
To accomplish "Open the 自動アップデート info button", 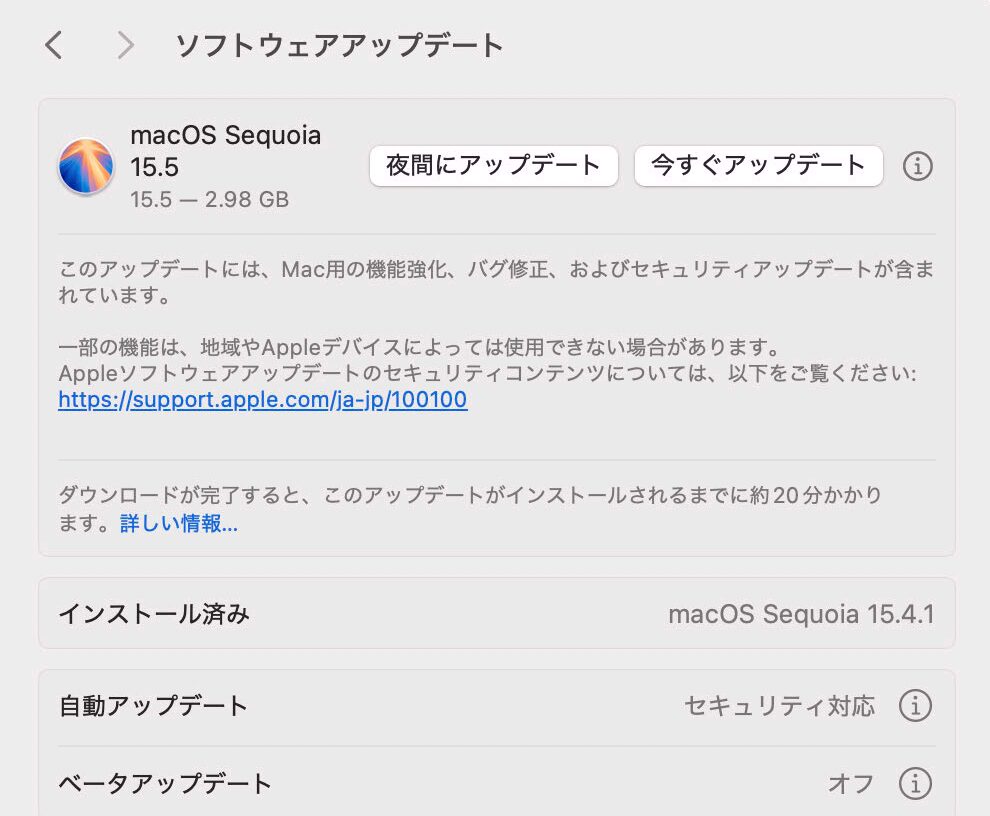I will pos(914,706).
